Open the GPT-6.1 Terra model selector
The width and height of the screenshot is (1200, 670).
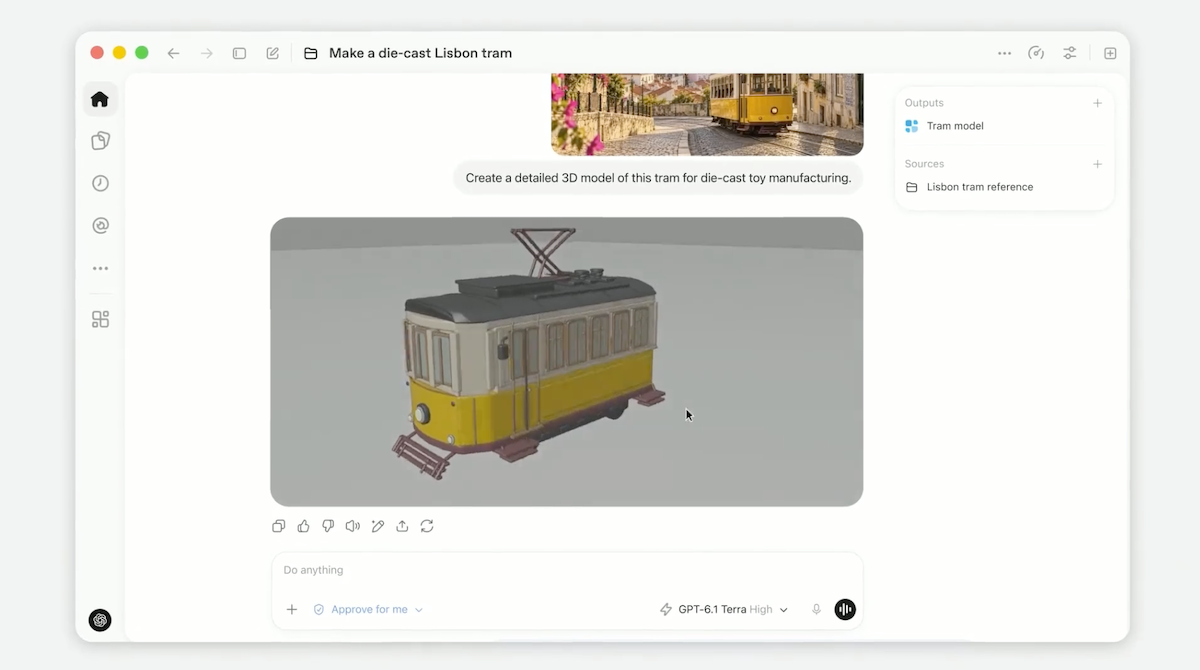724,609
